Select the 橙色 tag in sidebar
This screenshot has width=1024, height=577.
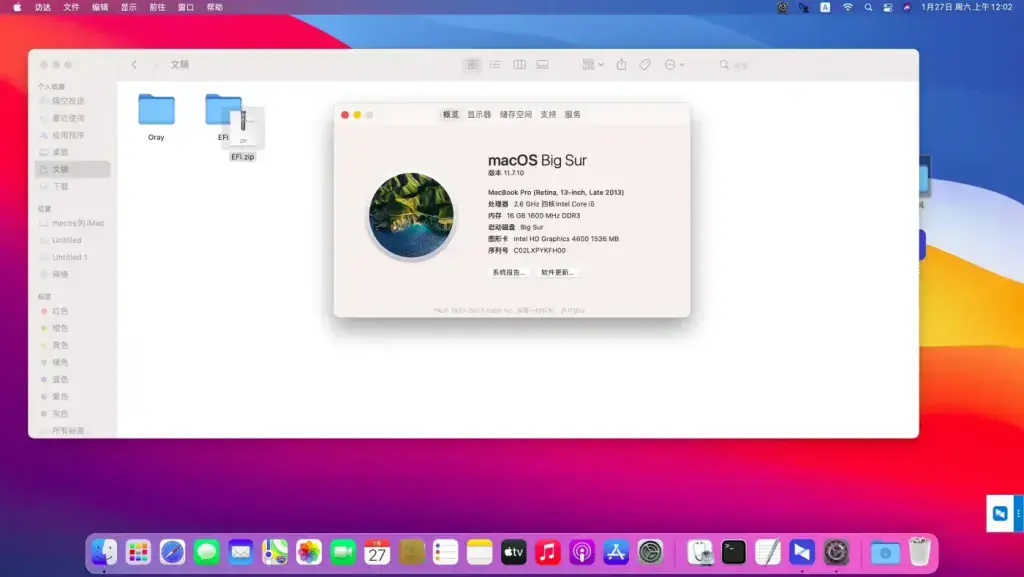[60, 328]
